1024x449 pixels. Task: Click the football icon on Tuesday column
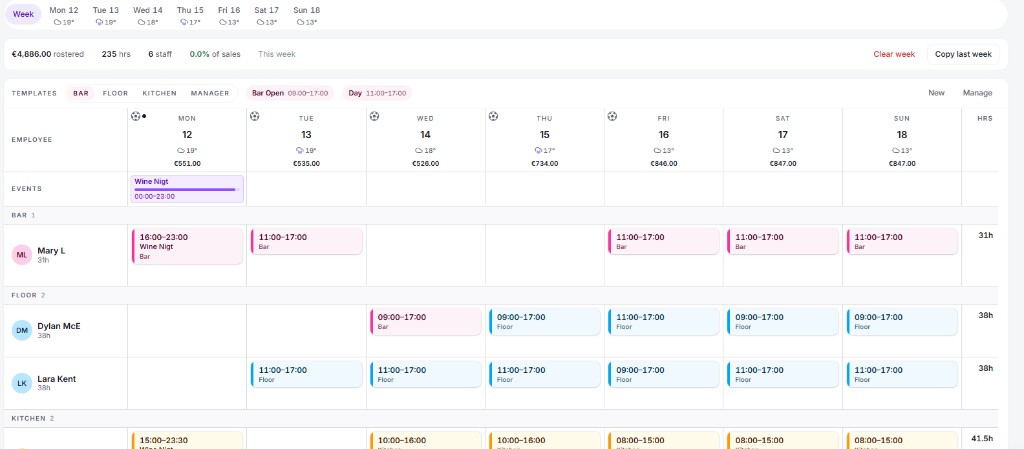tap(255, 116)
